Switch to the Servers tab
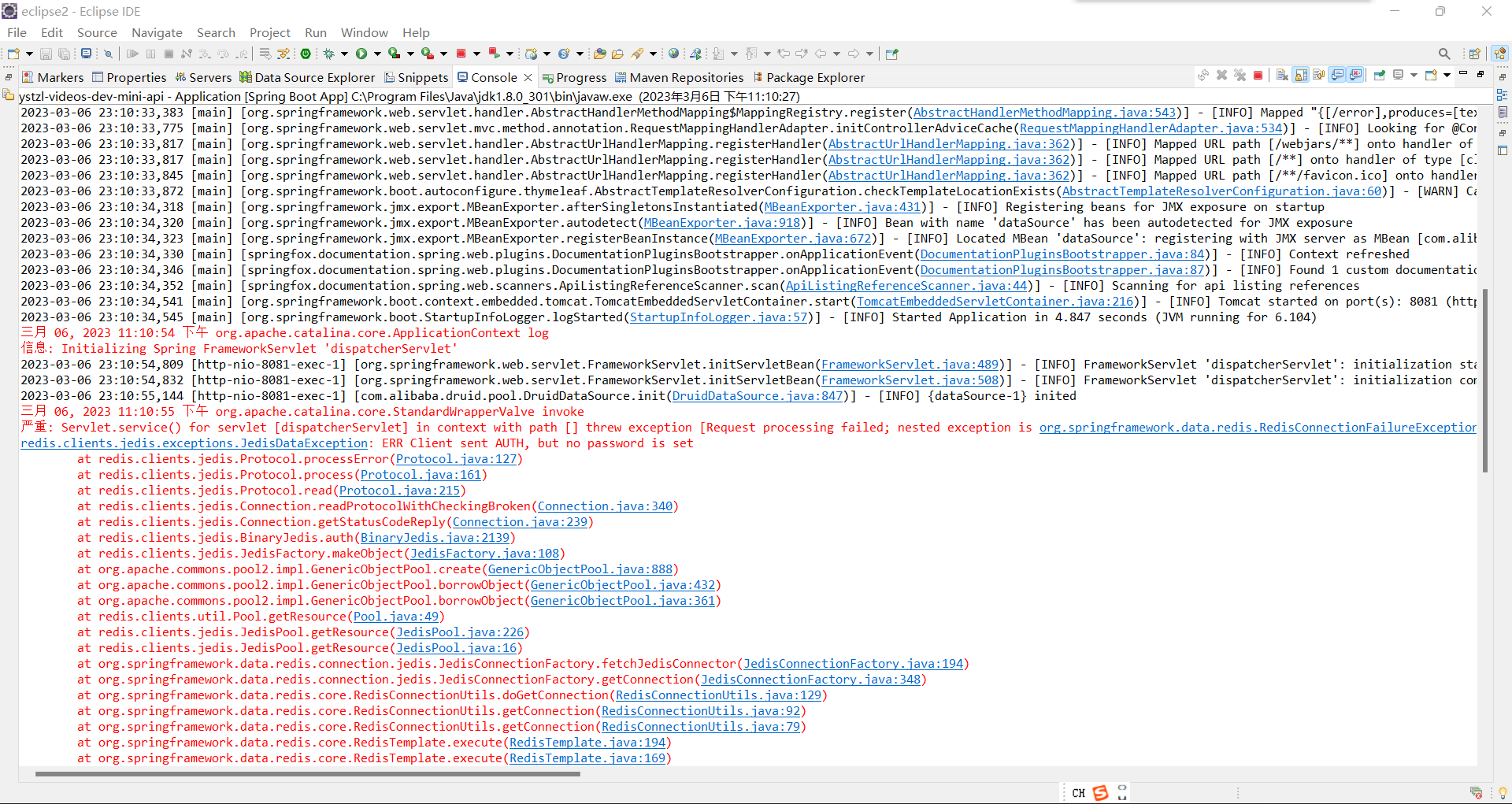The width and height of the screenshot is (1512, 804). click(x=203, y=77)
